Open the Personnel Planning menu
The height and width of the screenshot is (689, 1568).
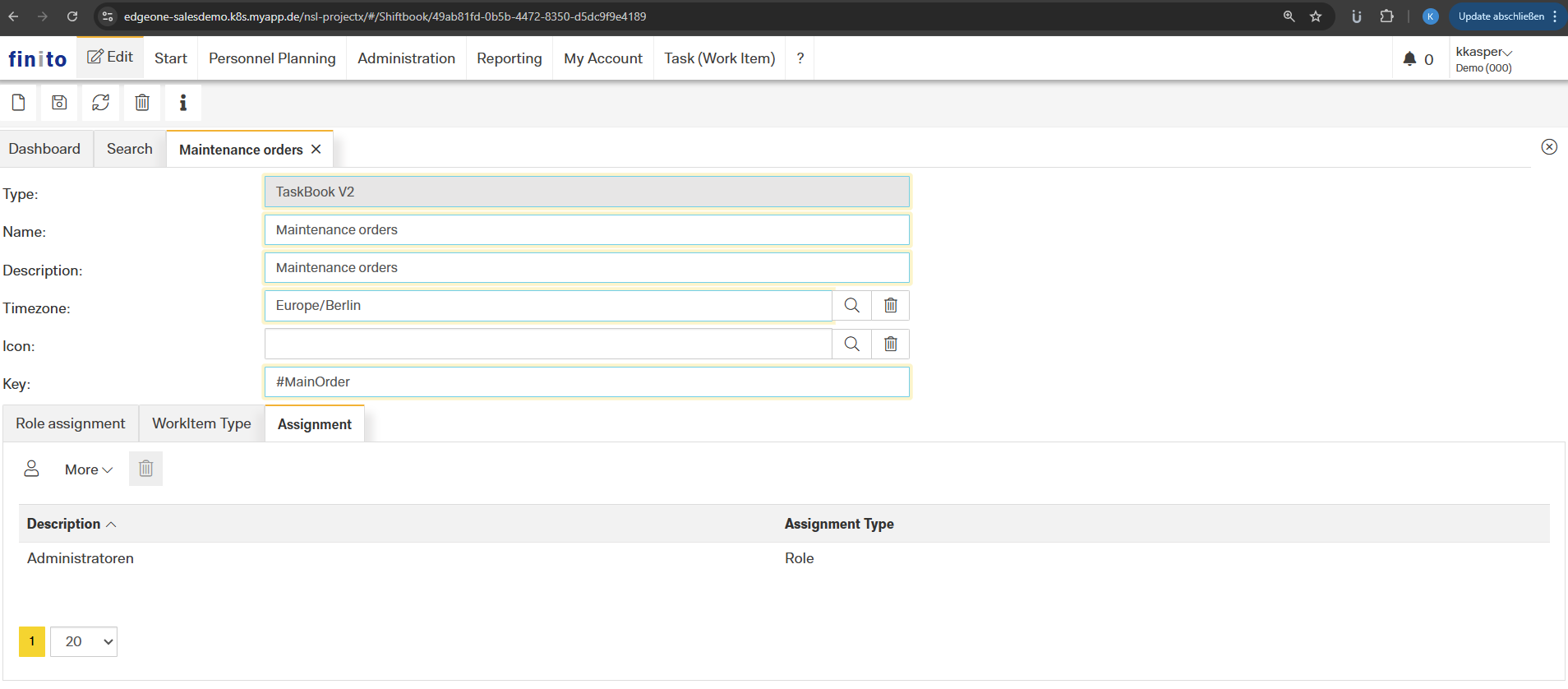click(x=272, y=58)
